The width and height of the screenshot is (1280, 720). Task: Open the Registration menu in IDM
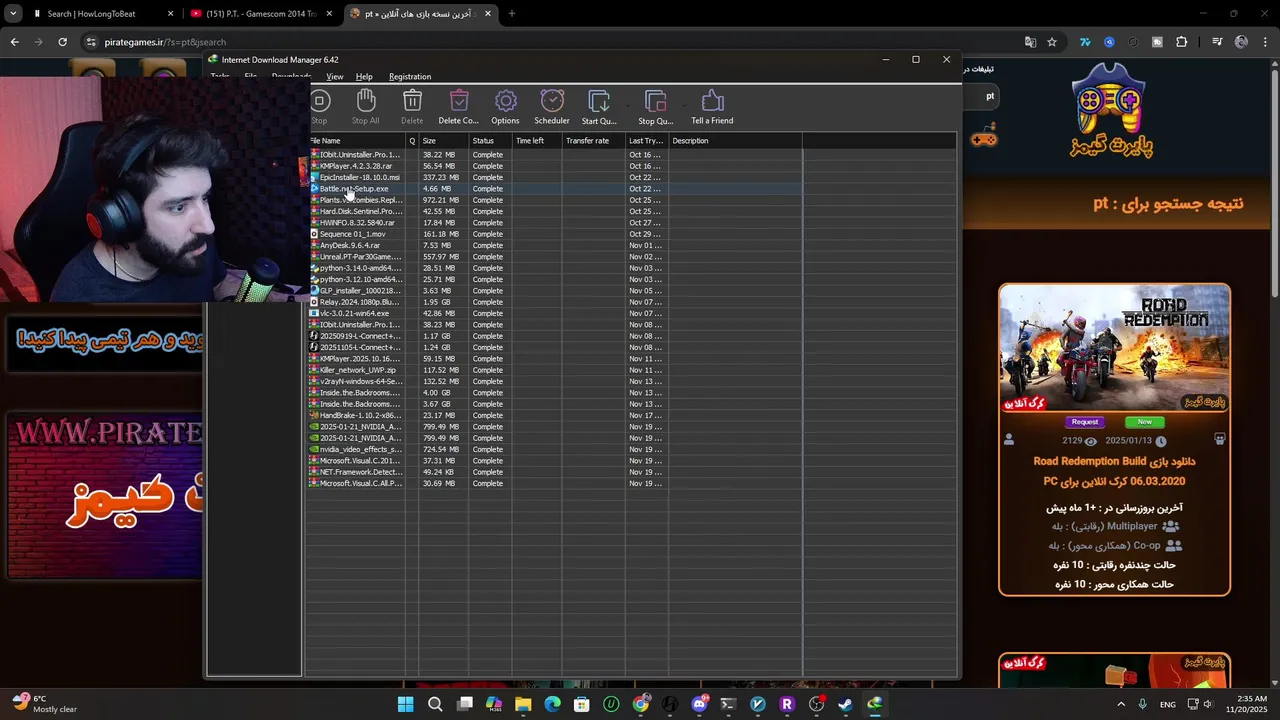point(410,77)
